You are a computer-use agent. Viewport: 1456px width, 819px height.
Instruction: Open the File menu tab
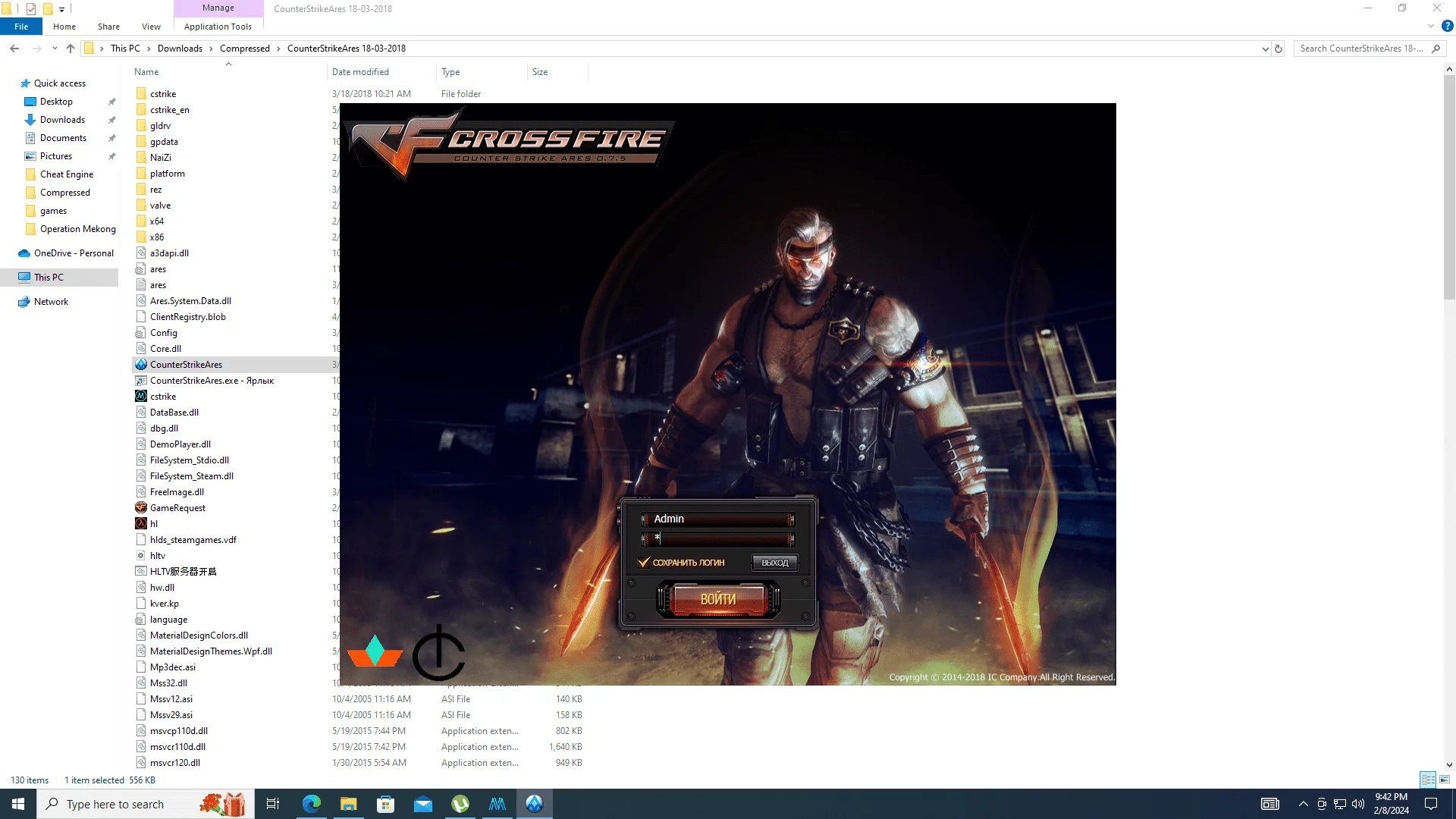click(x=21, y=27)
